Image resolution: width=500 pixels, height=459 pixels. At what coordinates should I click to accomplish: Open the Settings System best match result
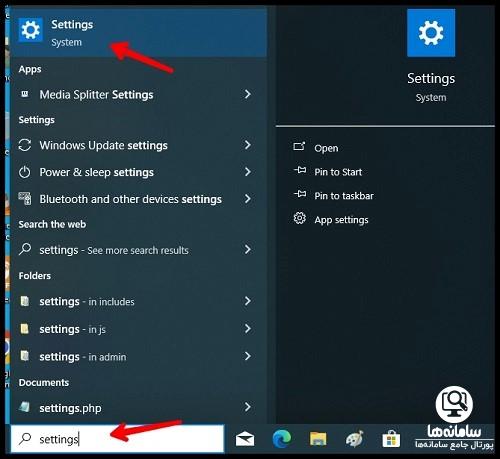[x=139, y=33]
